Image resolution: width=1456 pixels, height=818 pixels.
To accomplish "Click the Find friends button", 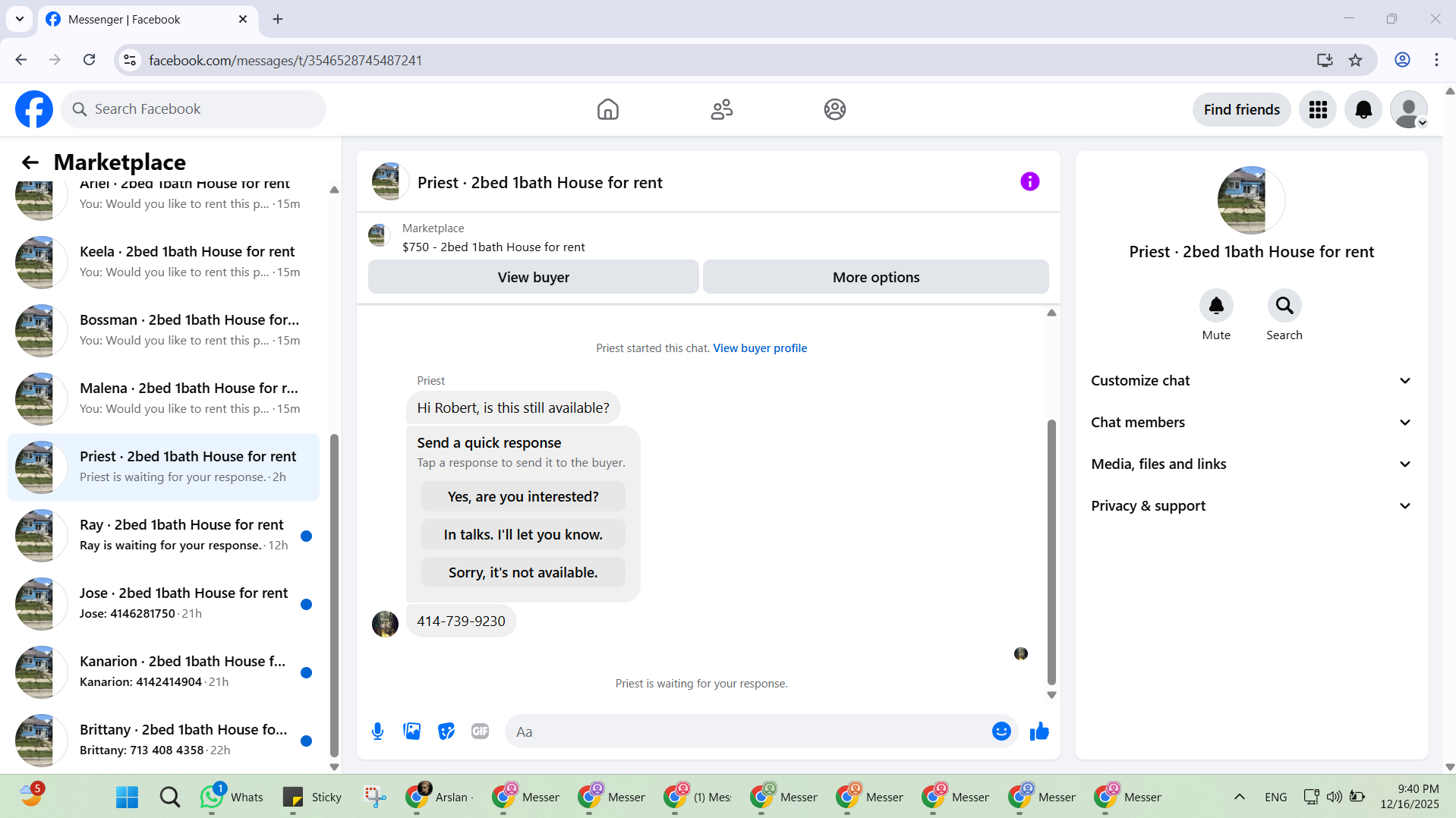I will click(1241, 109).
